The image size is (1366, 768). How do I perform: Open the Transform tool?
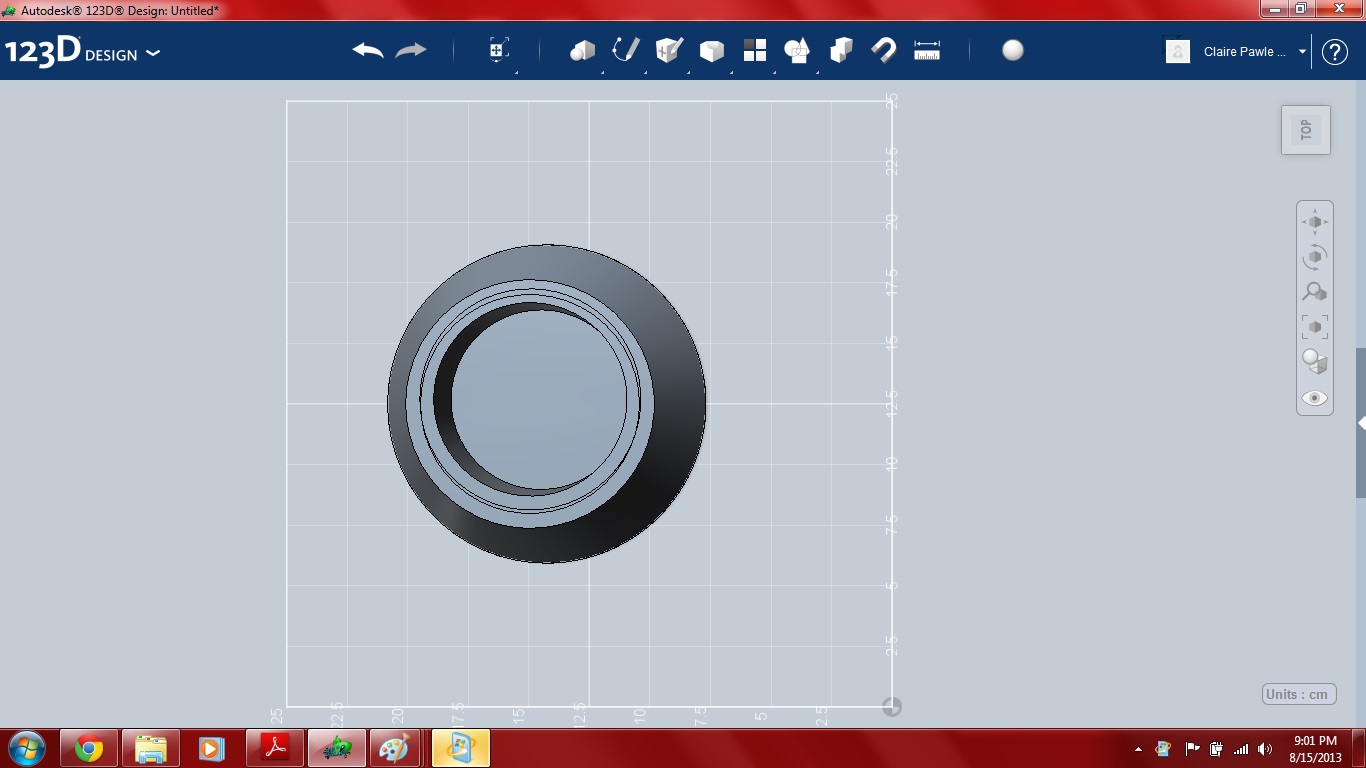coord(499,50)
